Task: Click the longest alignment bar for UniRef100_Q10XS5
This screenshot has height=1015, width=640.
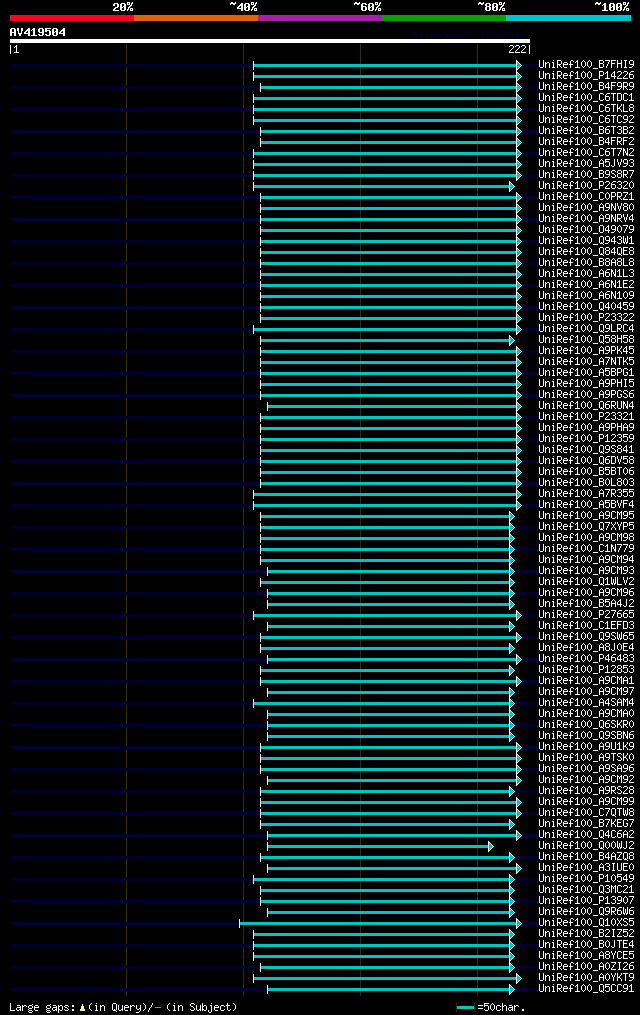Action: [381, 924]
